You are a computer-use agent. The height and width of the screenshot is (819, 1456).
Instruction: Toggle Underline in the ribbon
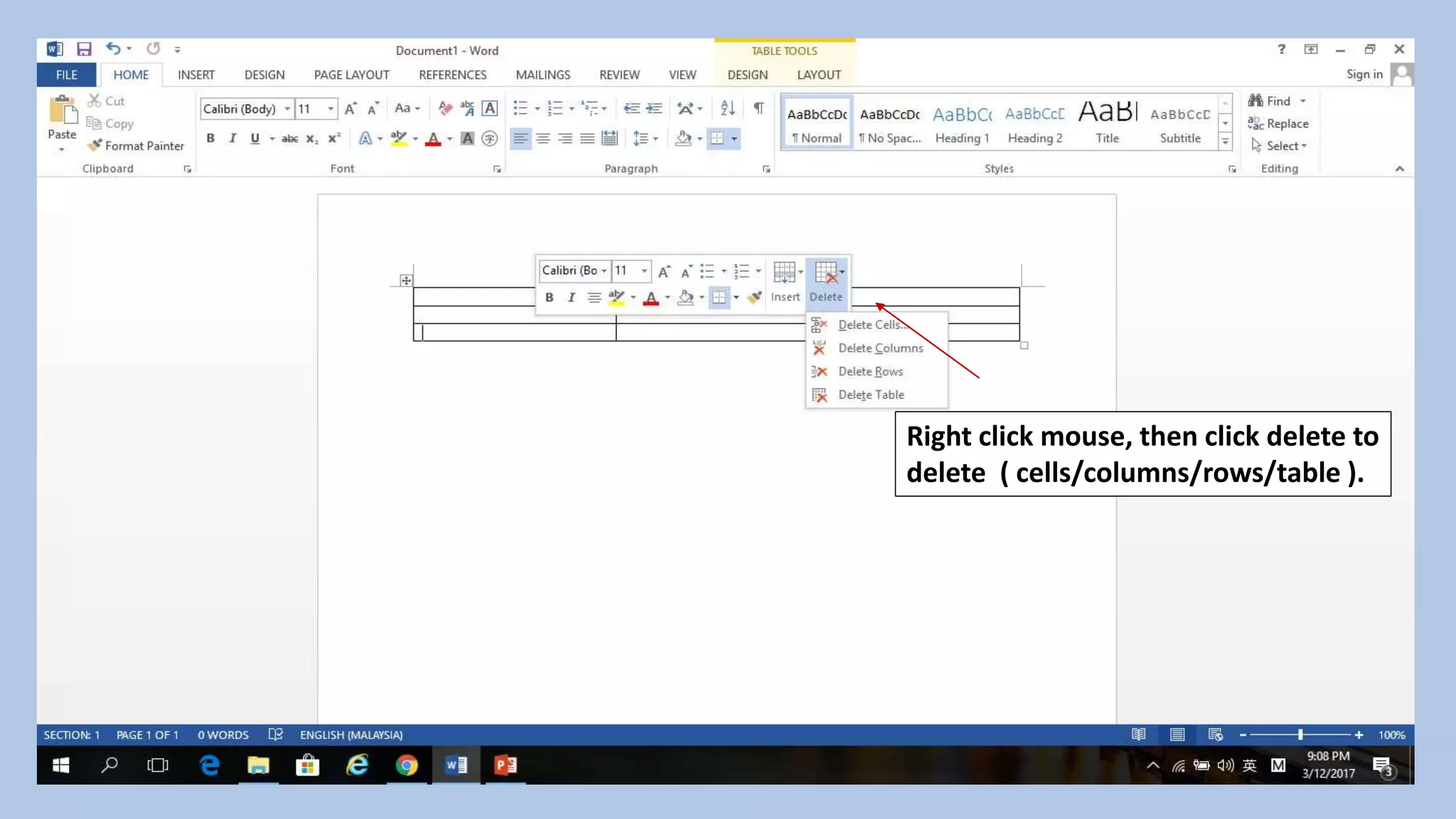(x=255, y=139)
